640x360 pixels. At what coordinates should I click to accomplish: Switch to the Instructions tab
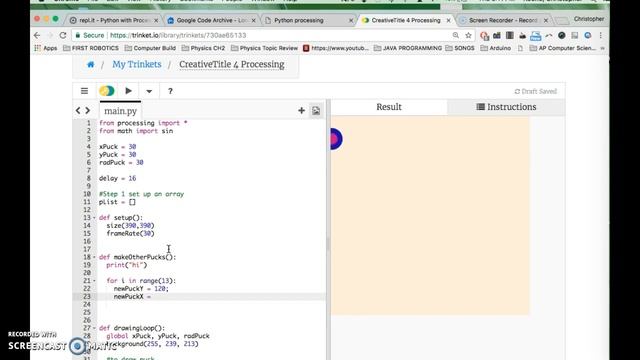pyautogui.click(x=506, y=107)
